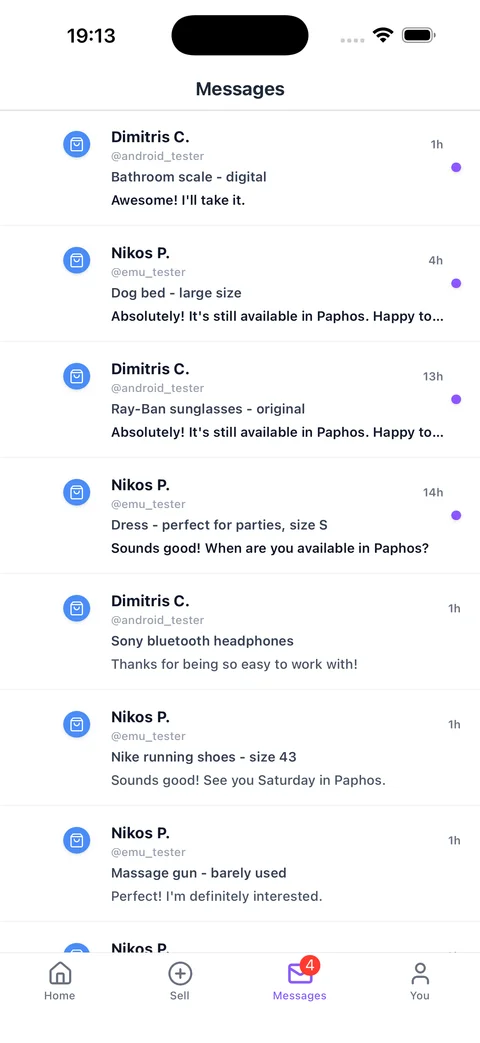The image size is (480, 1043).
Task: Tap the Home icon in bottom bar
Action: [x=60, y=974]
